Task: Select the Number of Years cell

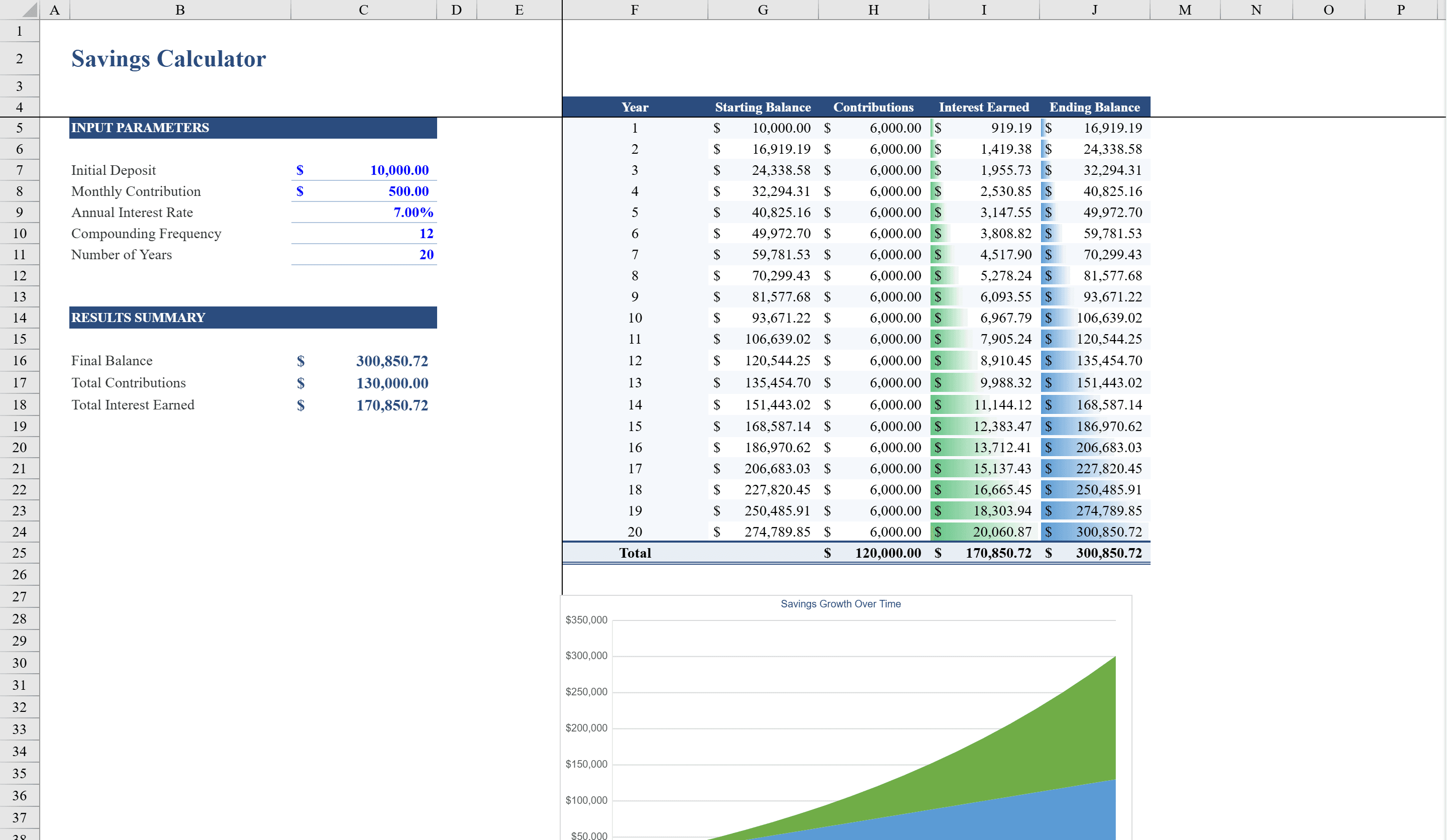Action: [379, 254]
